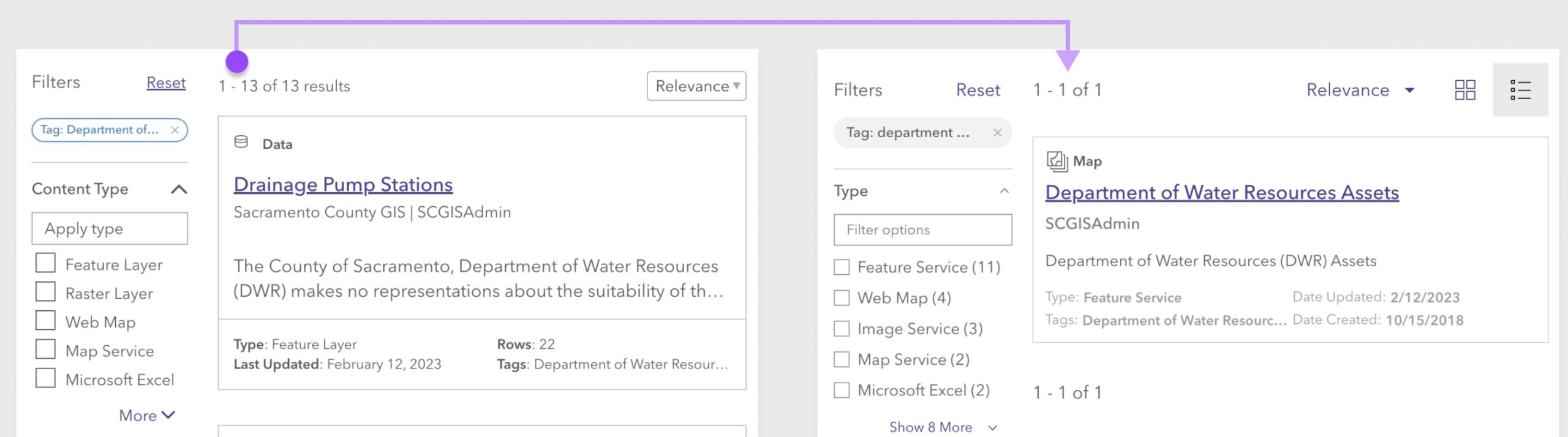
Task: Select the list view layout icon
Action: pos(1520,90)
